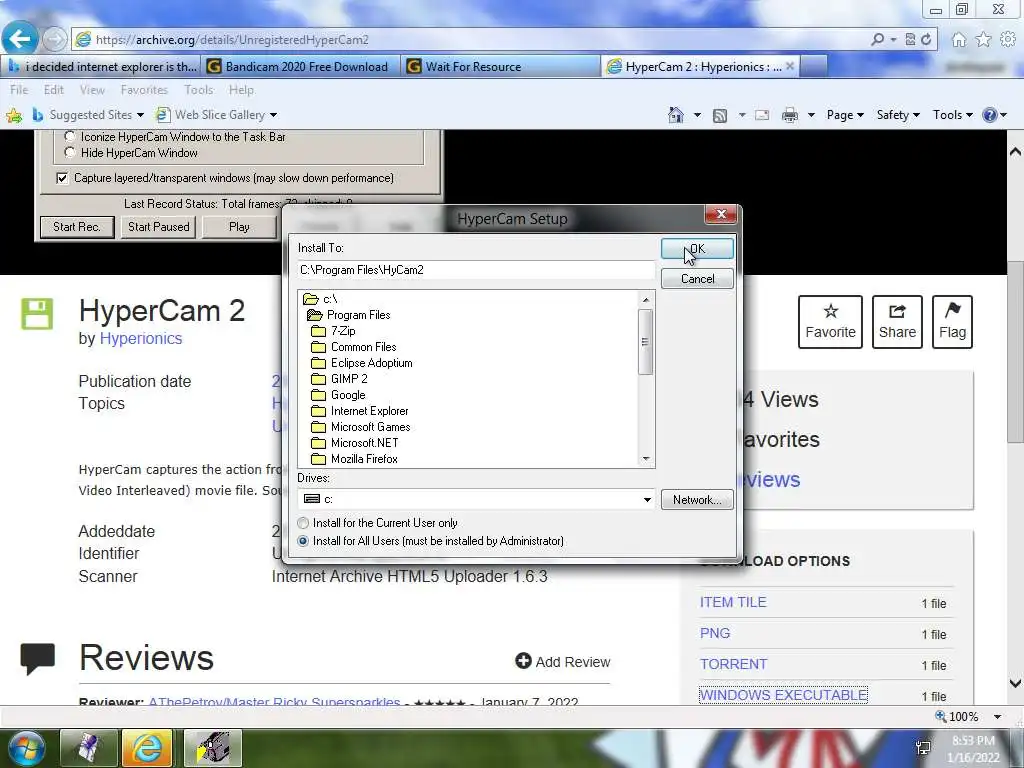Click the folder list scrollbar thumb
The width and height of the screenshot is (1024, 768).
[x=645, y=342]
